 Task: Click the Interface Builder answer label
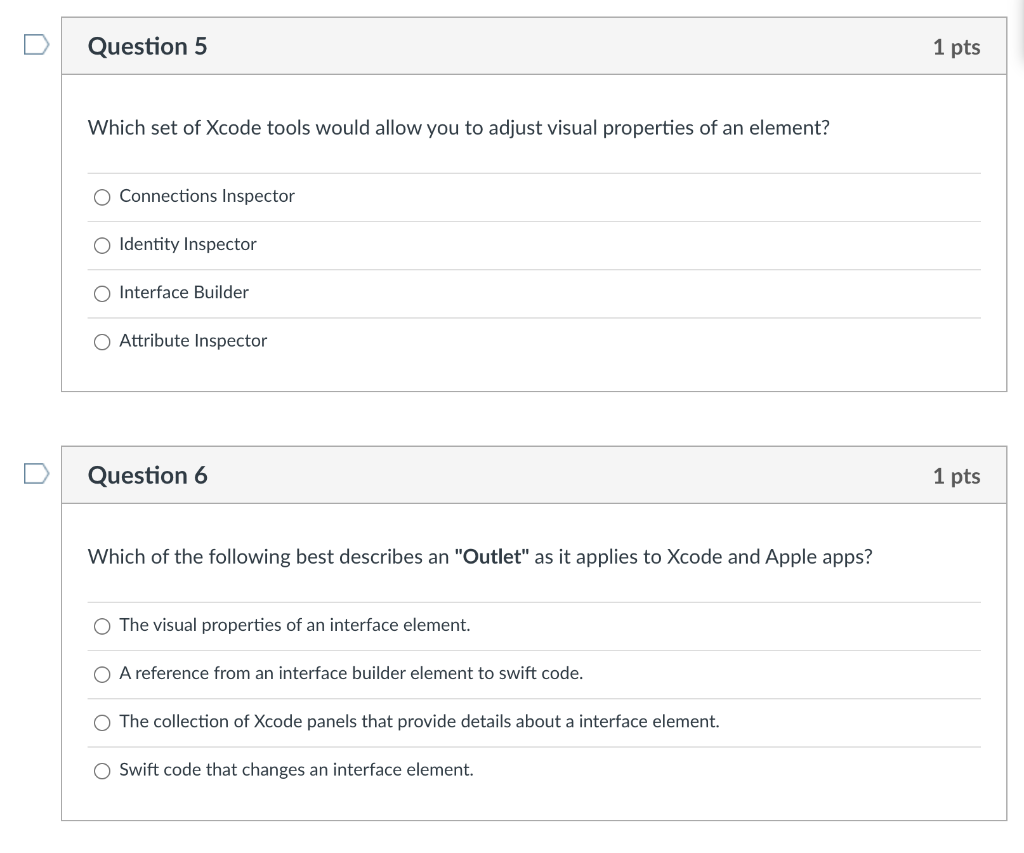[184, 292]
